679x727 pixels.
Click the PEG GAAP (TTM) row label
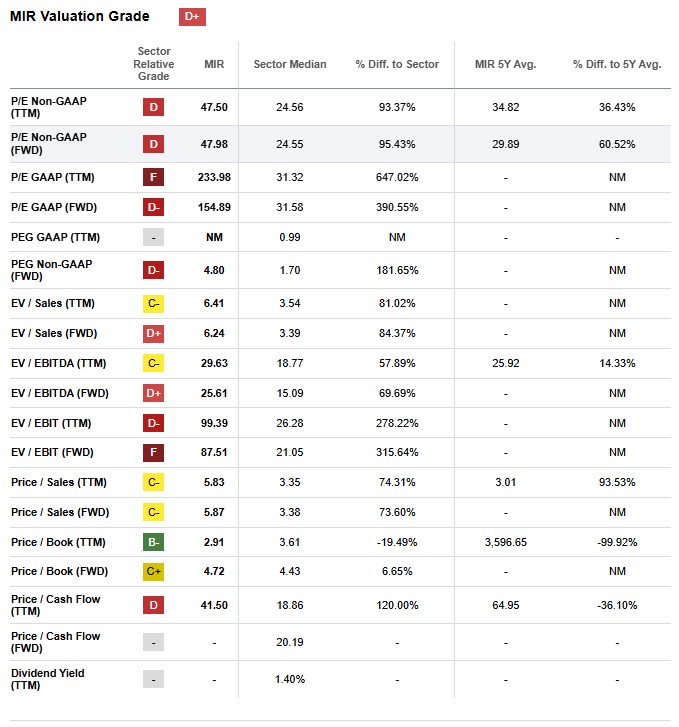pyautogui.click(x=56, y=237)
